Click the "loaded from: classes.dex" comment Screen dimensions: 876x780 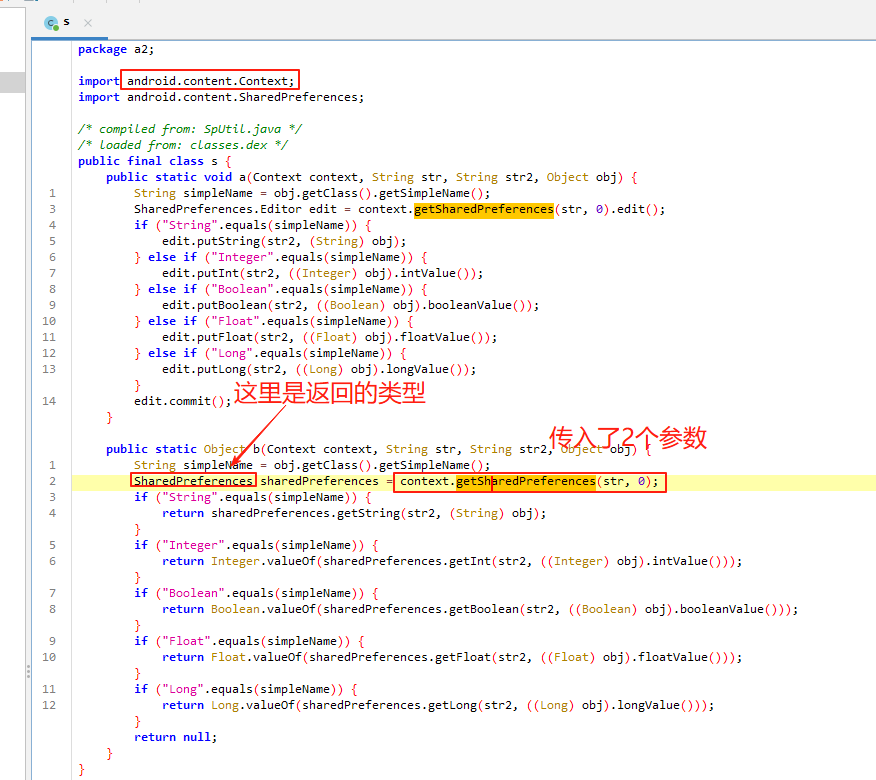pyautogui.click(x=183, y=145)
